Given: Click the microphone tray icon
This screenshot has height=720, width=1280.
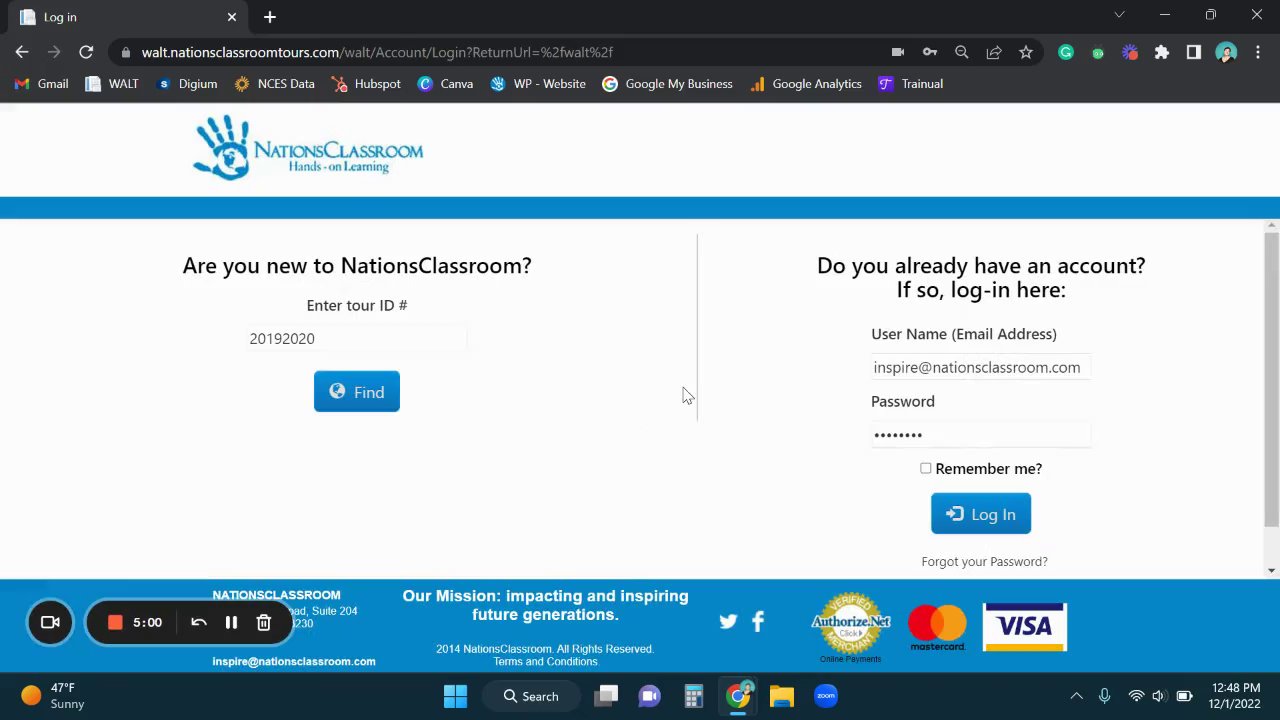Looking at the screenshot, I should coord(1104,696).
